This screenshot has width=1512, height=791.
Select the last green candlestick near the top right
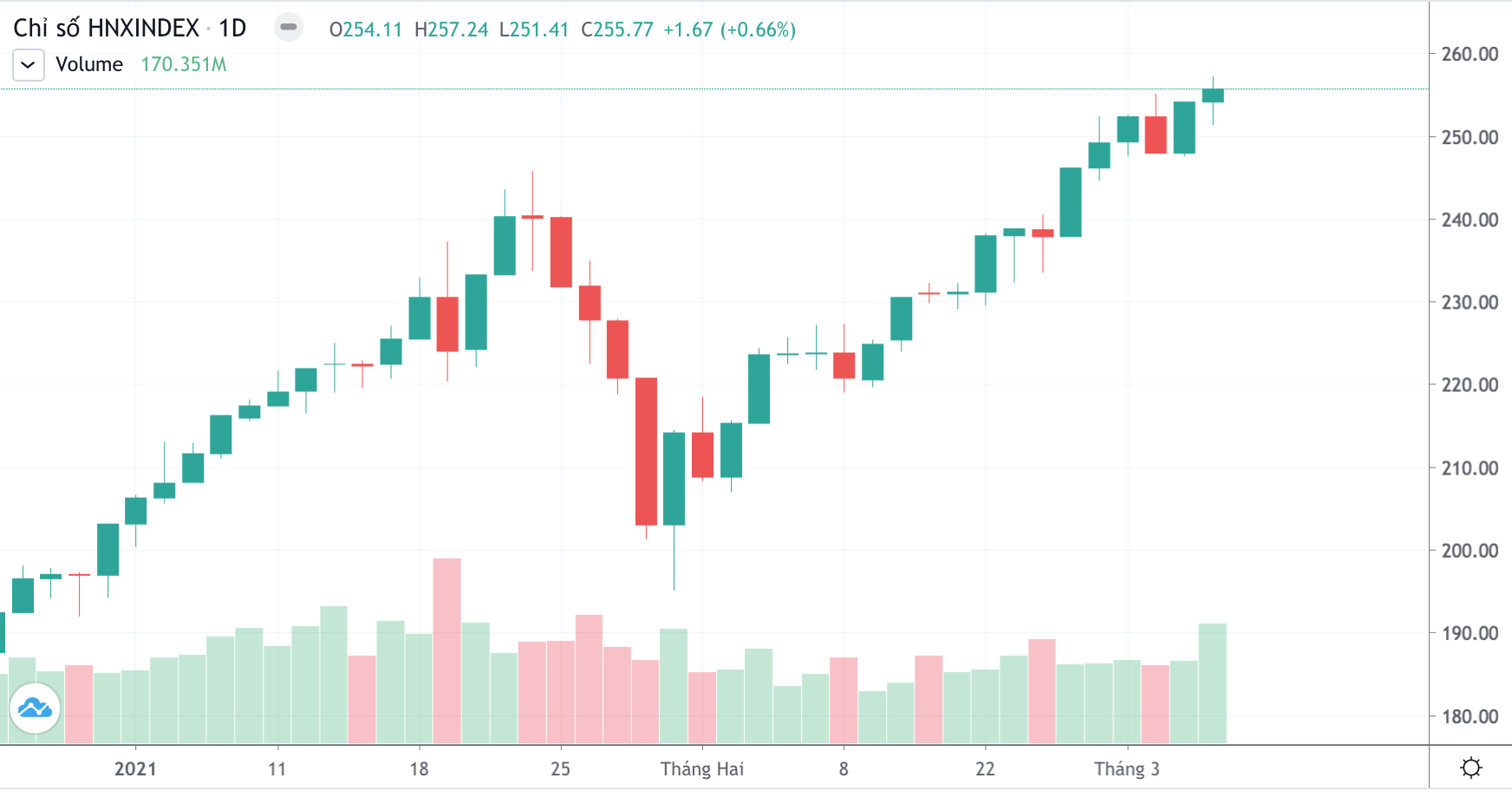(1214, 95)
